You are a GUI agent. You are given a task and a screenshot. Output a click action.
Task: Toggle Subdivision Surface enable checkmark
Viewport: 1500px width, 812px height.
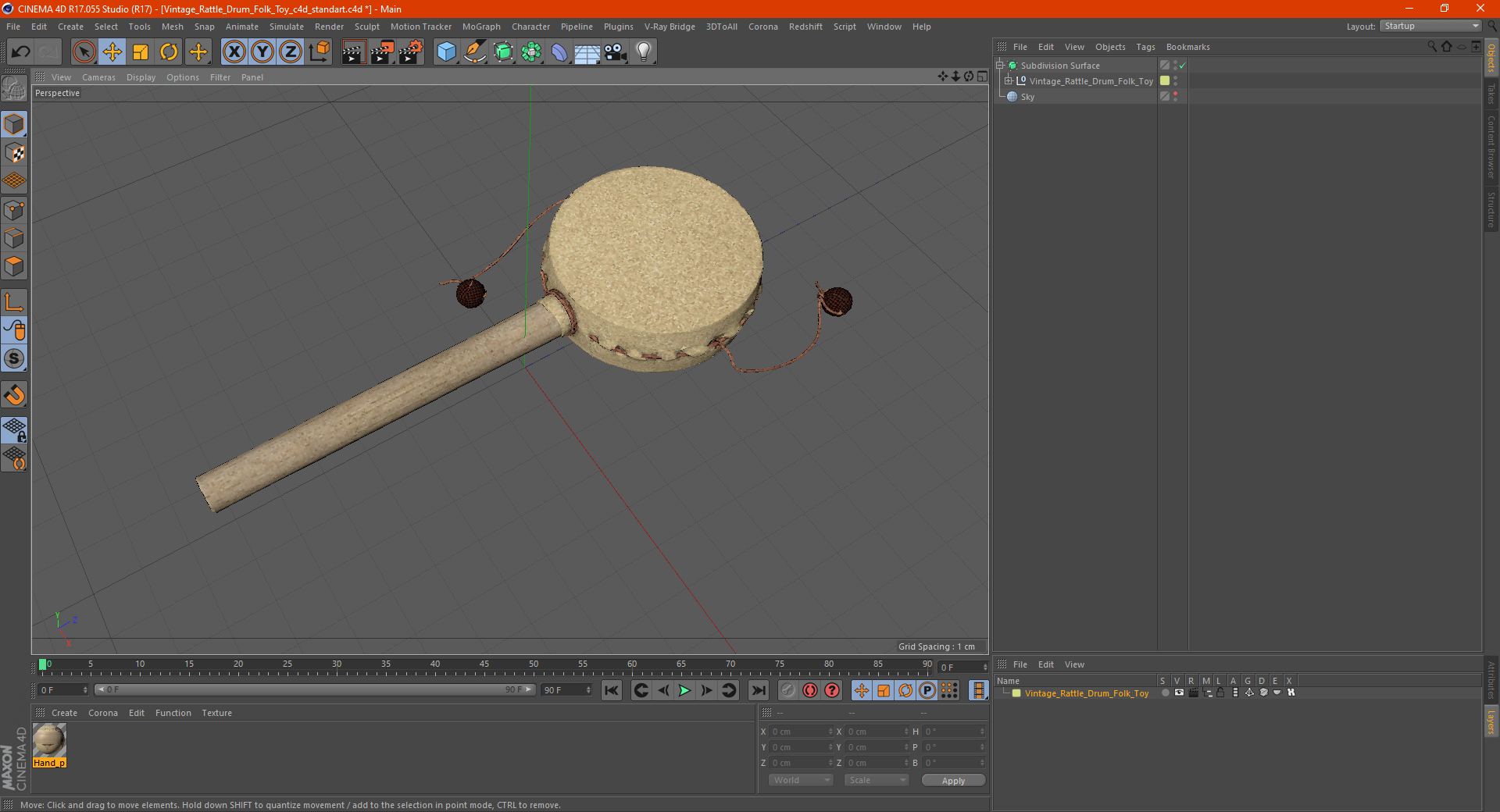[x=1183, y=66]
